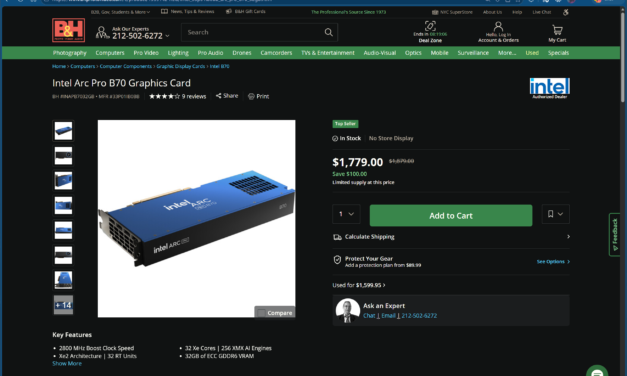This screenshot has height=376, width=627.
Task: Click the Calculate Shipping truck icon
Action: tap(337, 237)
